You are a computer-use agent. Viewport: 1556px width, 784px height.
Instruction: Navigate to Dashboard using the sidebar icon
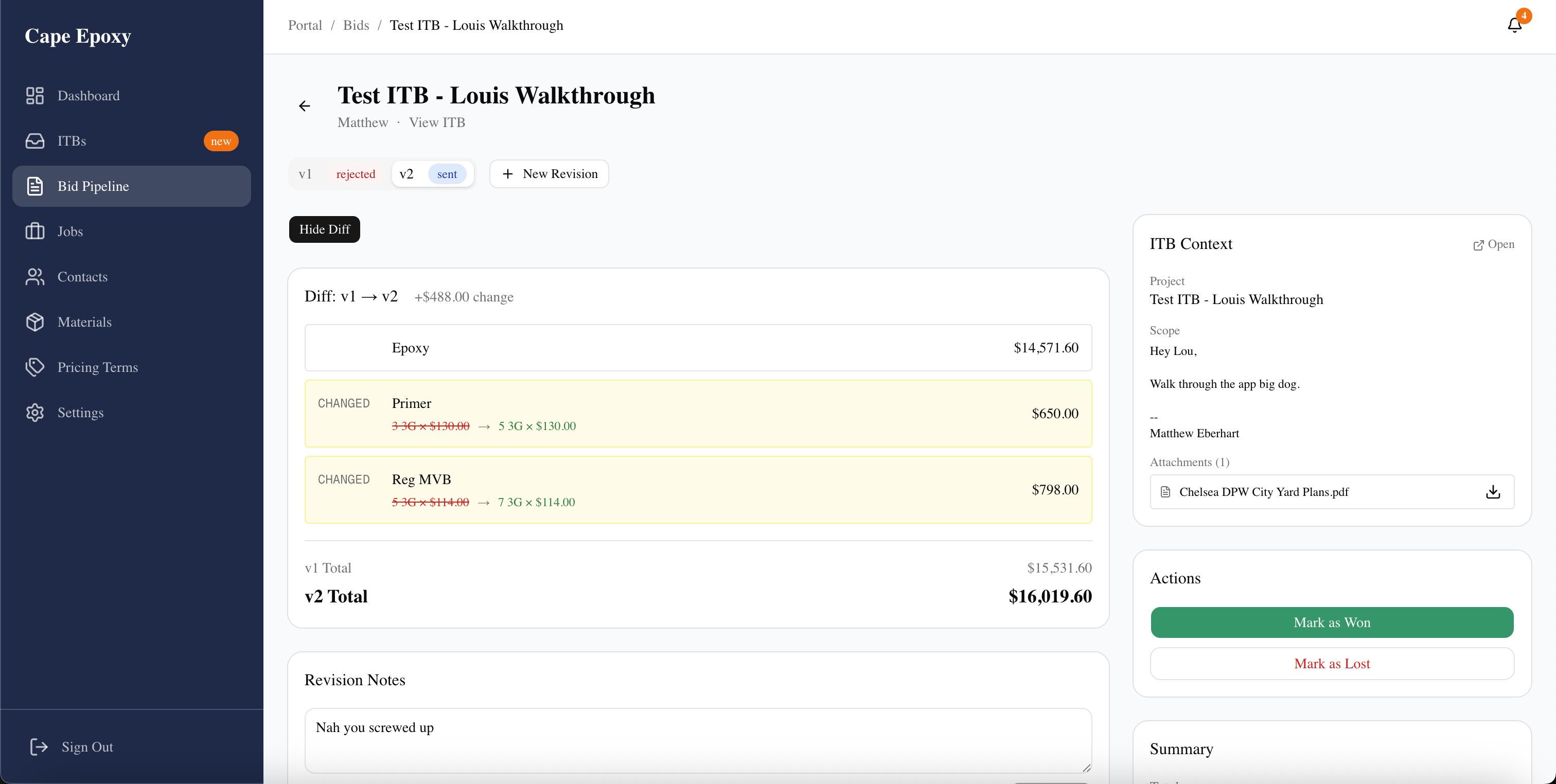pos(34,96)
